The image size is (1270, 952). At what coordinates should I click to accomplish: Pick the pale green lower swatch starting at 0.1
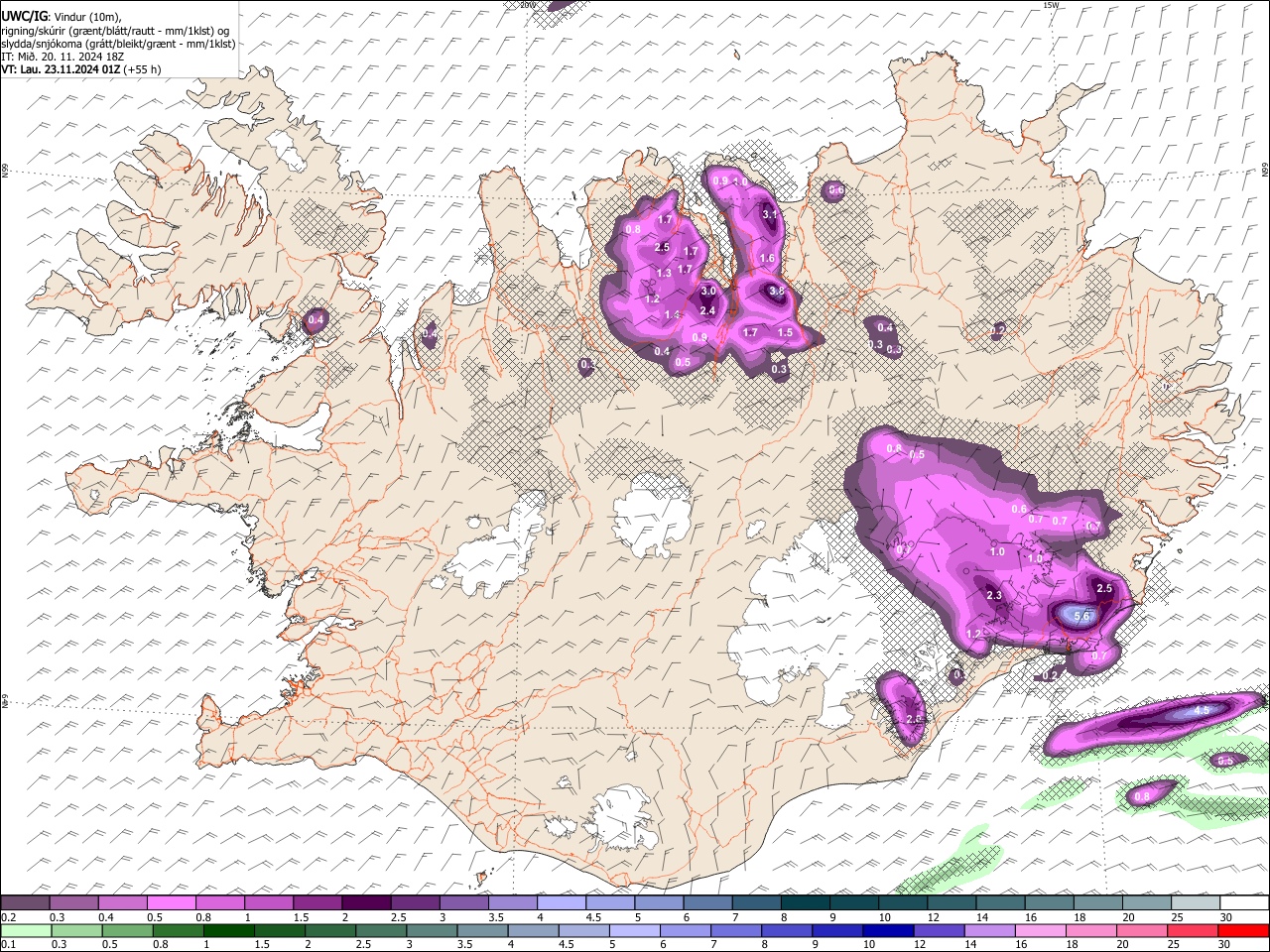[x=25, y=930]
